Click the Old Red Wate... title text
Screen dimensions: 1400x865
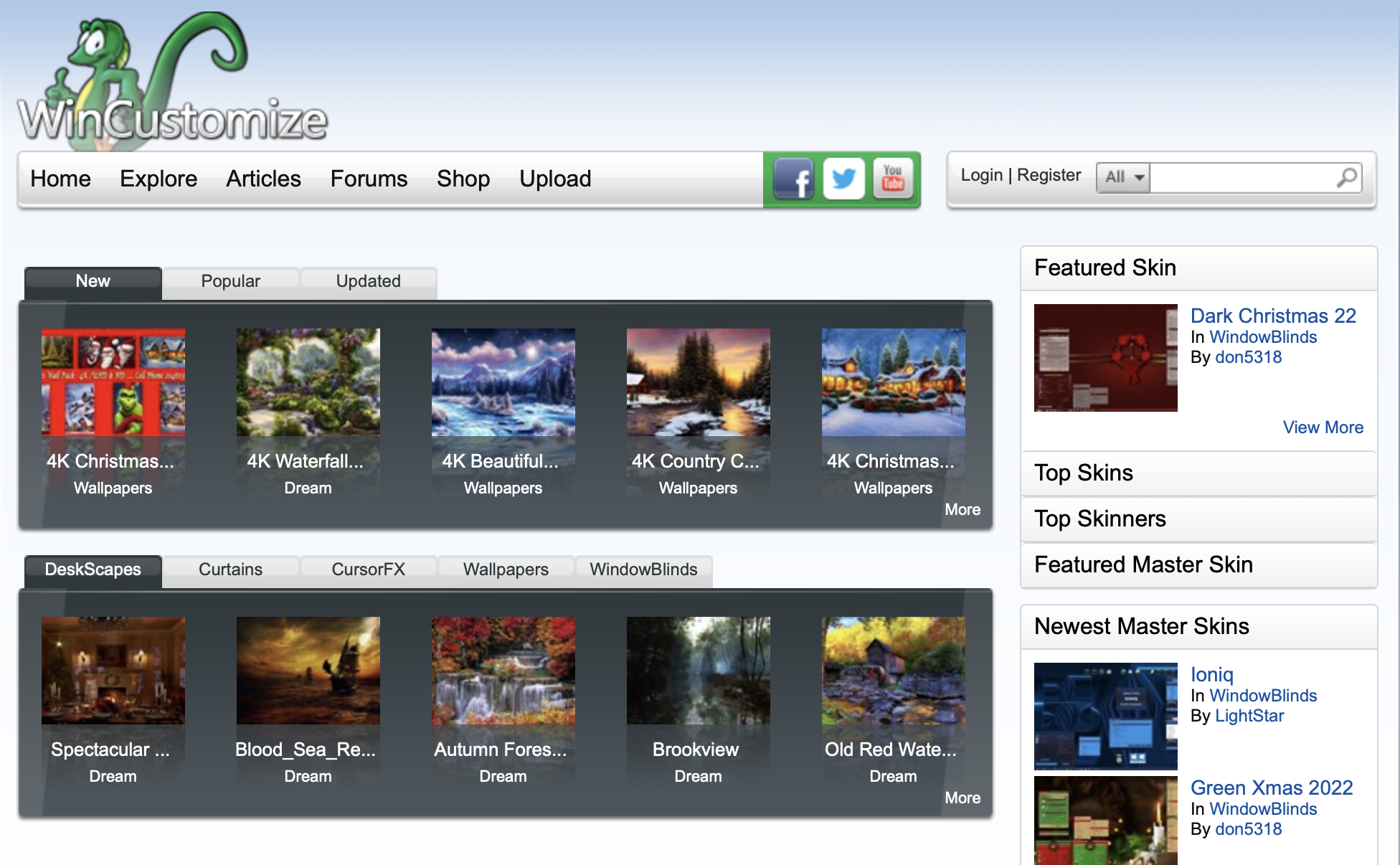pyautogui.click(x=891, y=750)
